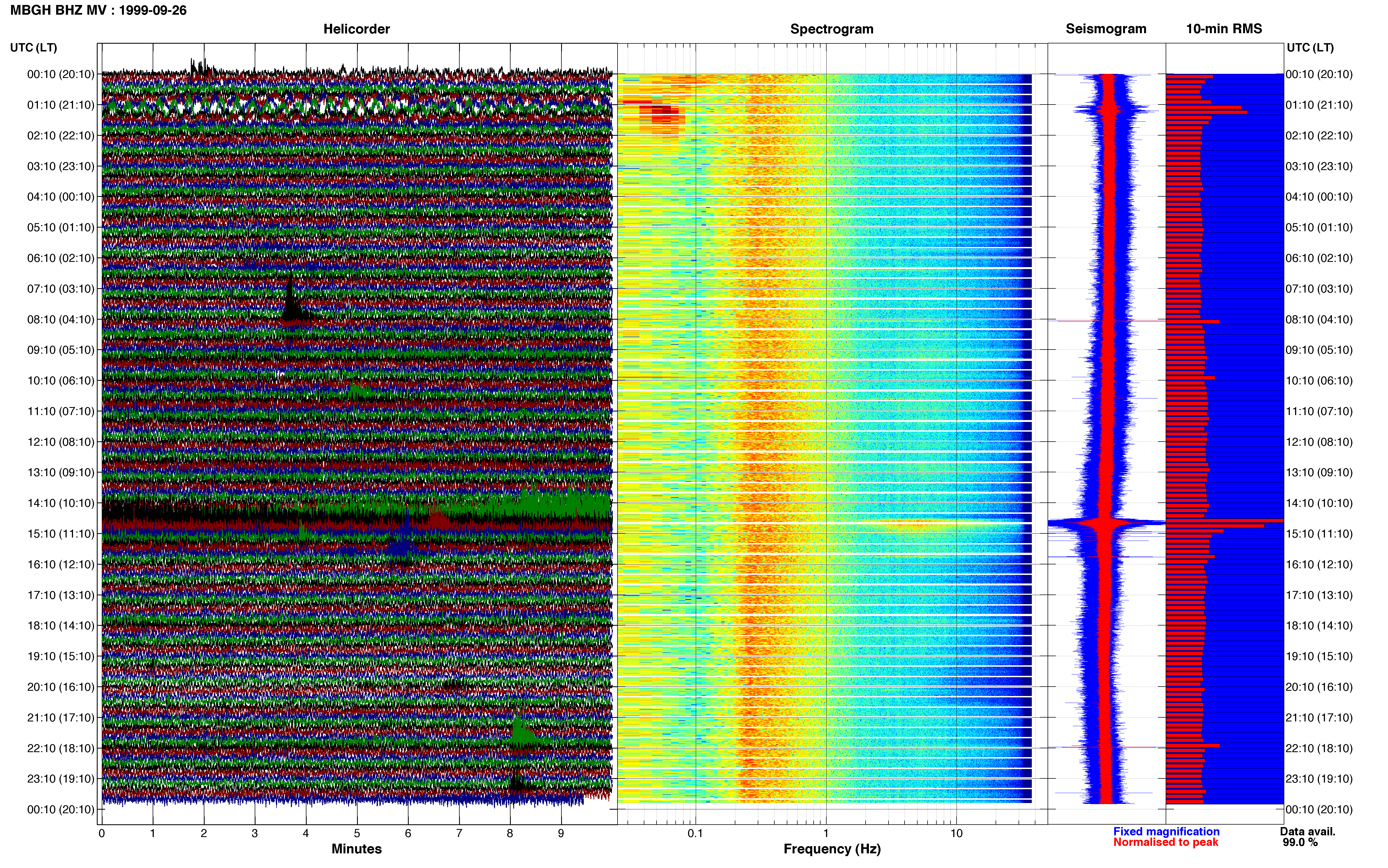1388x868 pixels.
Task: Click the green oscillating wave trace at 01:10
Action: (356, 107)
